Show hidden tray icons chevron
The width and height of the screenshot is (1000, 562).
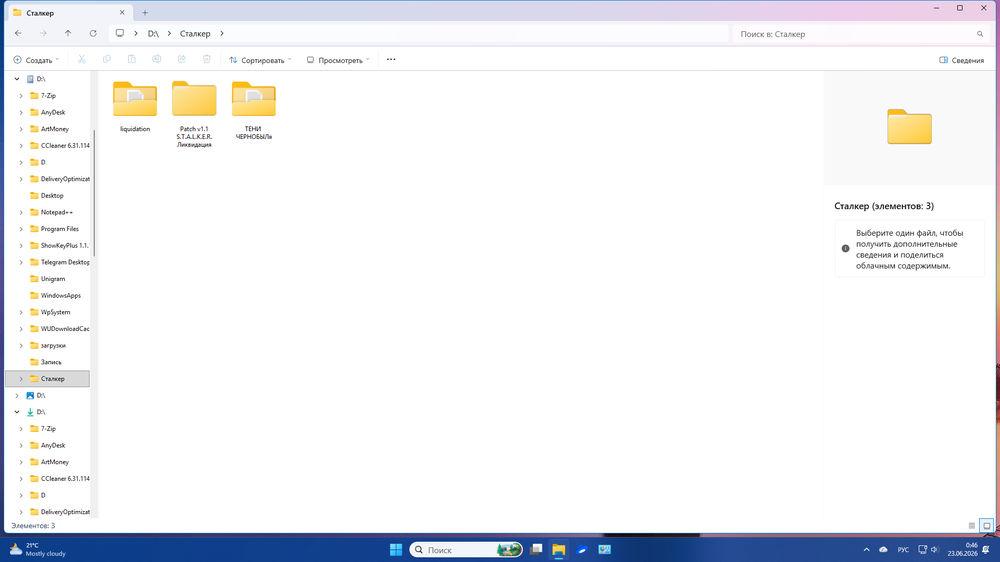866,549
